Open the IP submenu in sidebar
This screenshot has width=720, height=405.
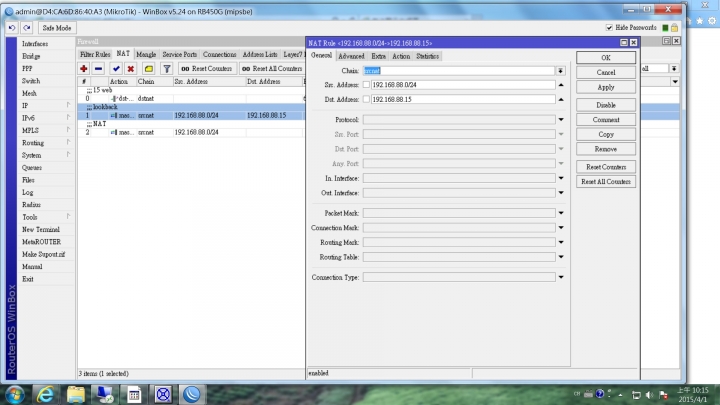[46, 106]
